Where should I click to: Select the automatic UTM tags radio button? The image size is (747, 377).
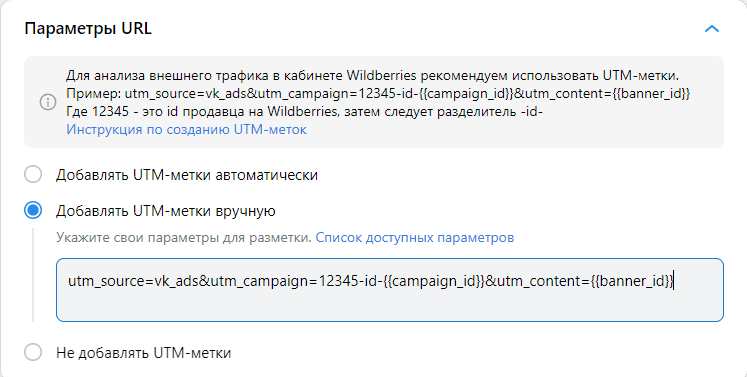[33, 174]
